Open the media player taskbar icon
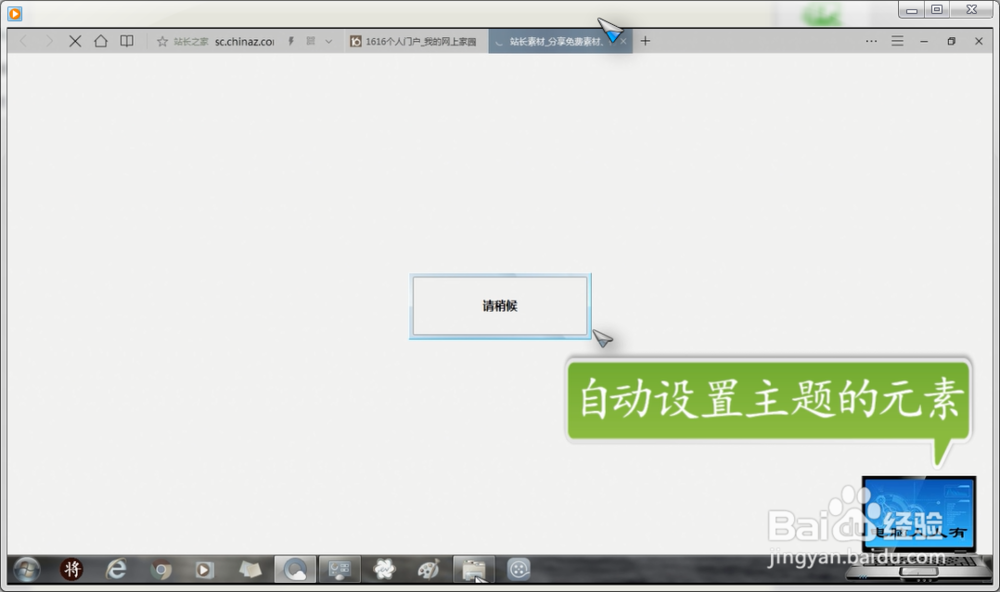This screenshot has width=1000, height=592. pyautogui.click(x=204, y=570)
